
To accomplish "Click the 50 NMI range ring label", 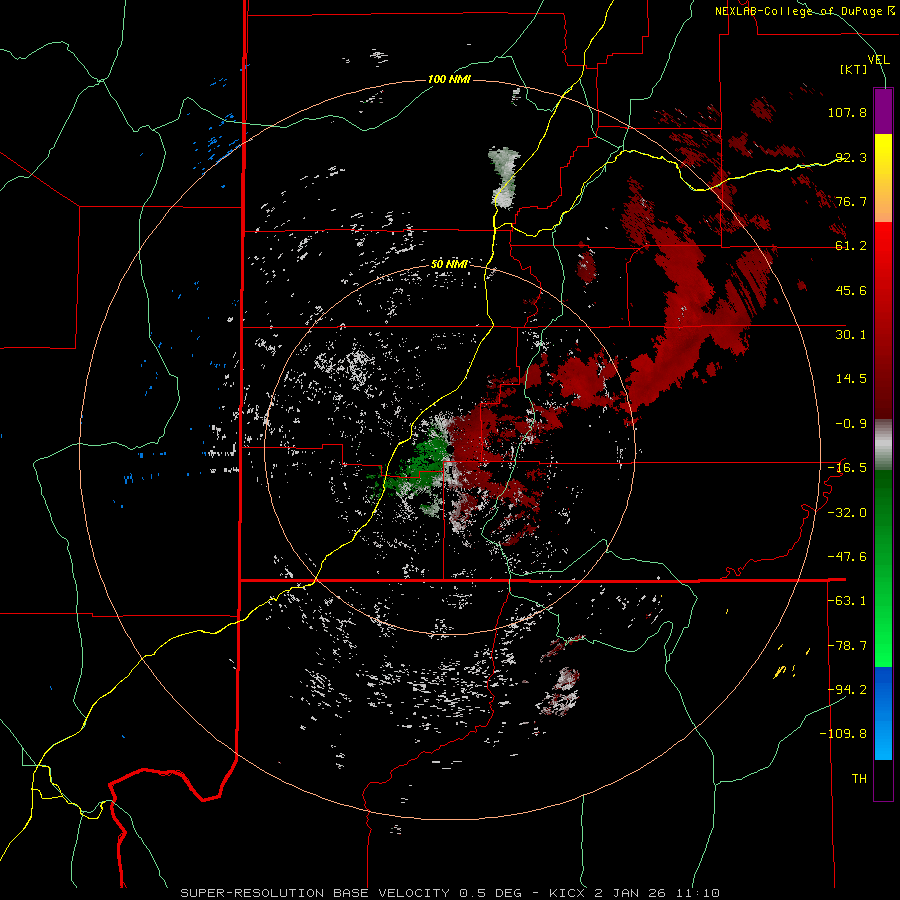I will tap(449, 265).
